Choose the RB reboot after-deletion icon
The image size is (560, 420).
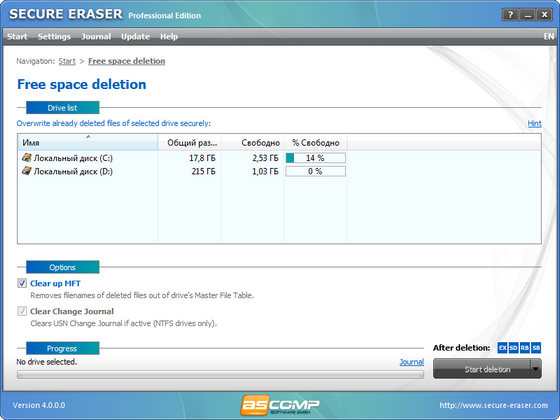tap(525, 348)
